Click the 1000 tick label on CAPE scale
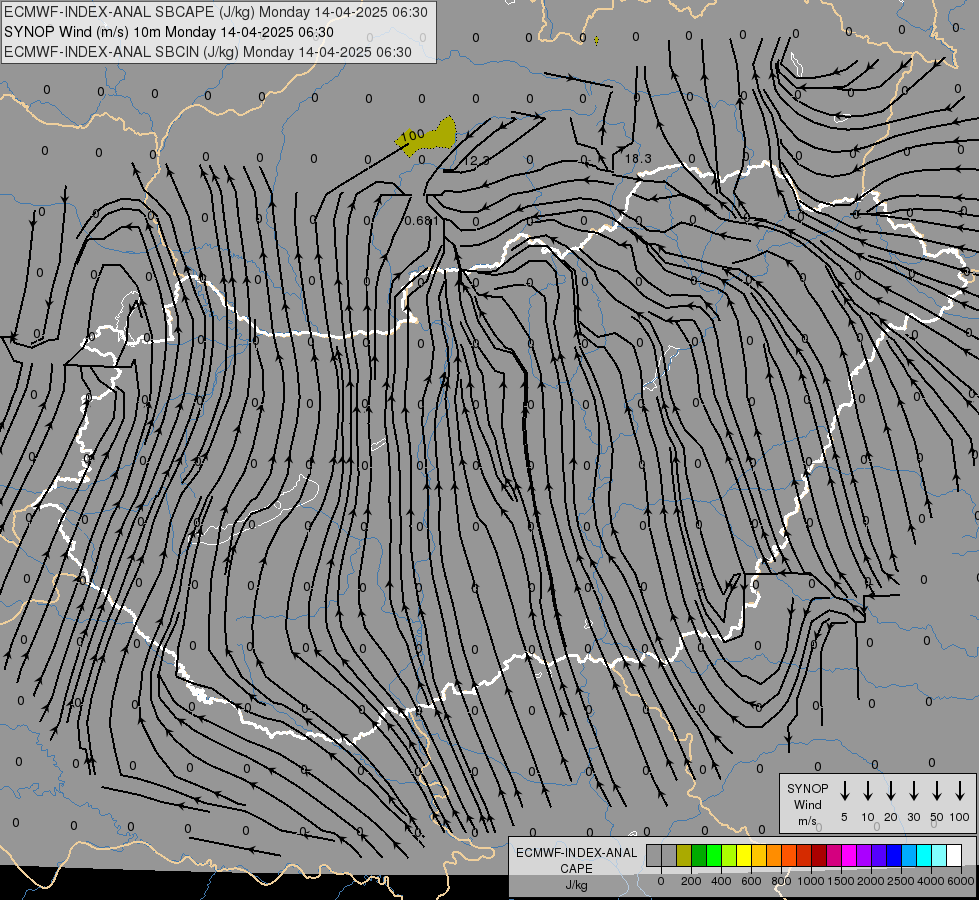Viewport: 979px width, 900px height. (811, 881)
